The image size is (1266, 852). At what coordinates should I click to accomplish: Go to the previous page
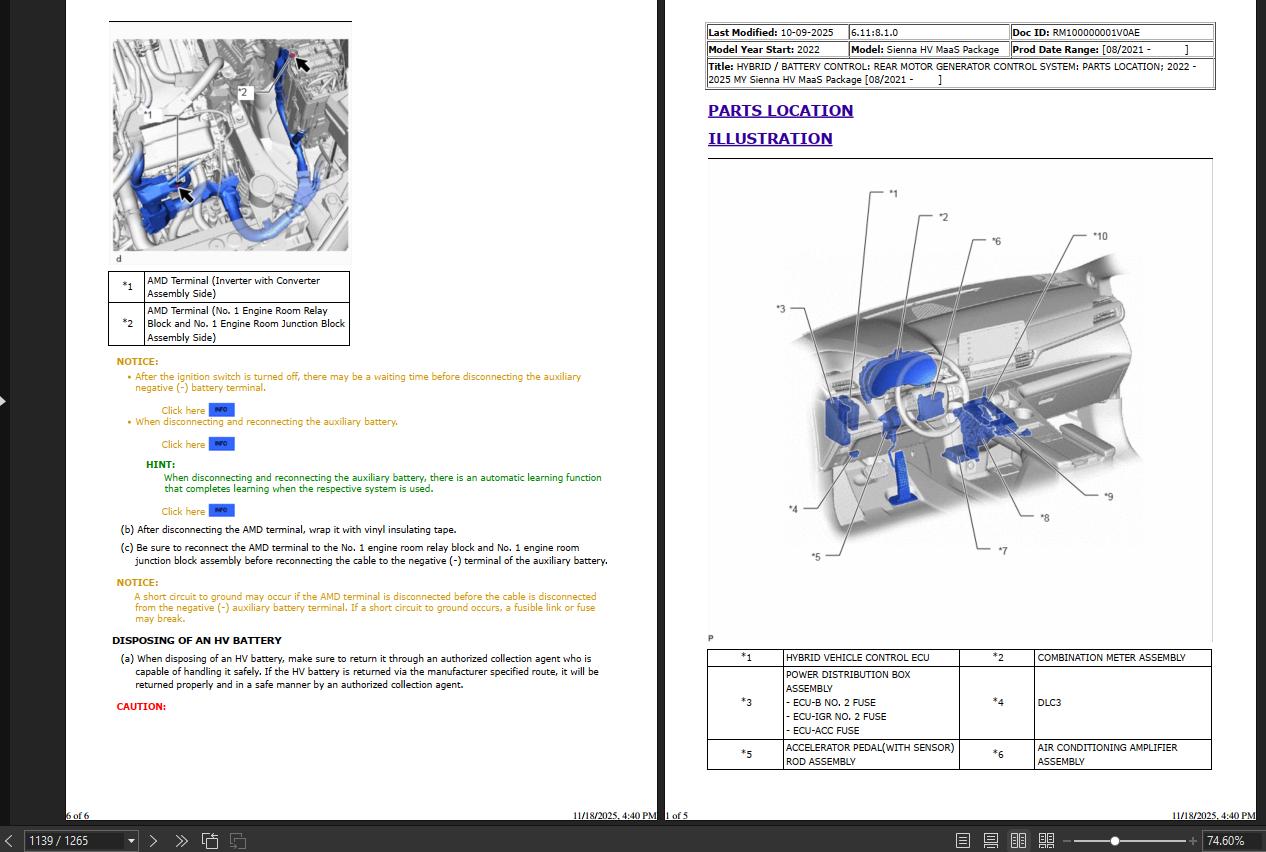8,840
